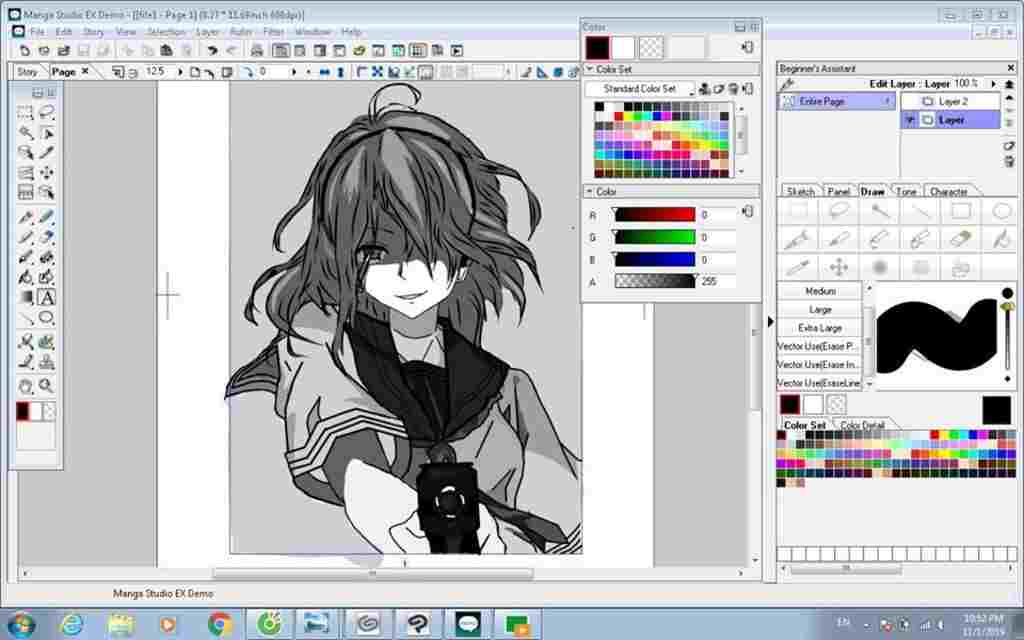Select the Lasso selection tool
1024x640 pixels.
[46, 112]
